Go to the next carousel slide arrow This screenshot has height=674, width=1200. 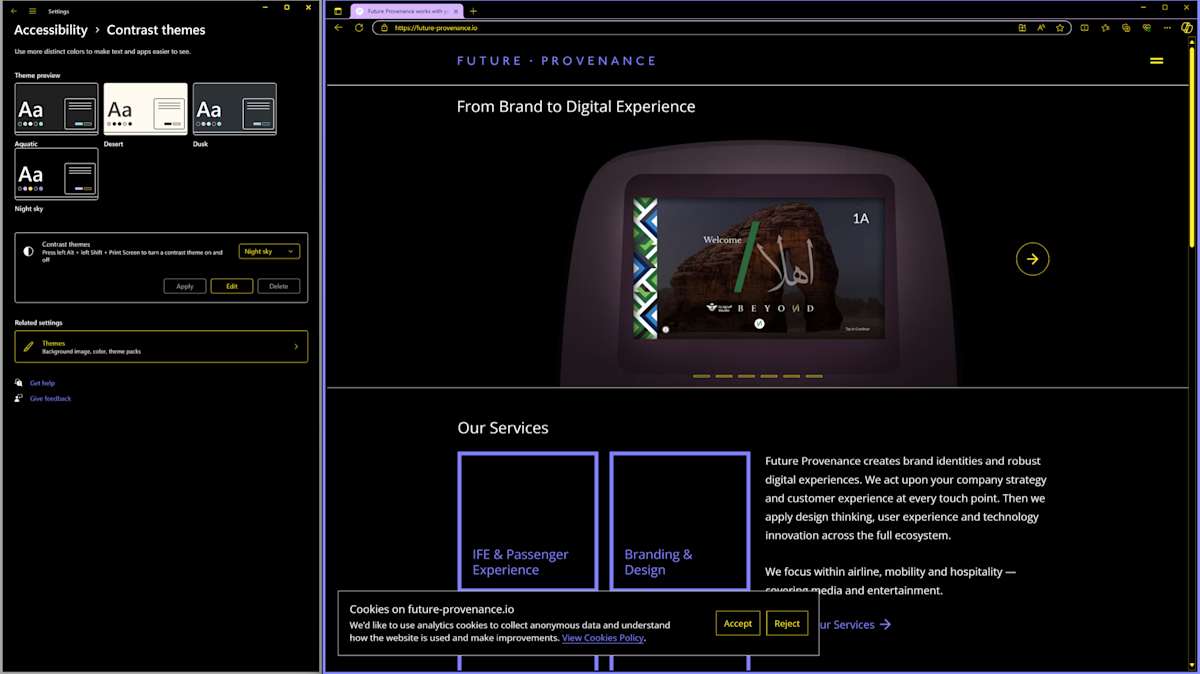1032,259
